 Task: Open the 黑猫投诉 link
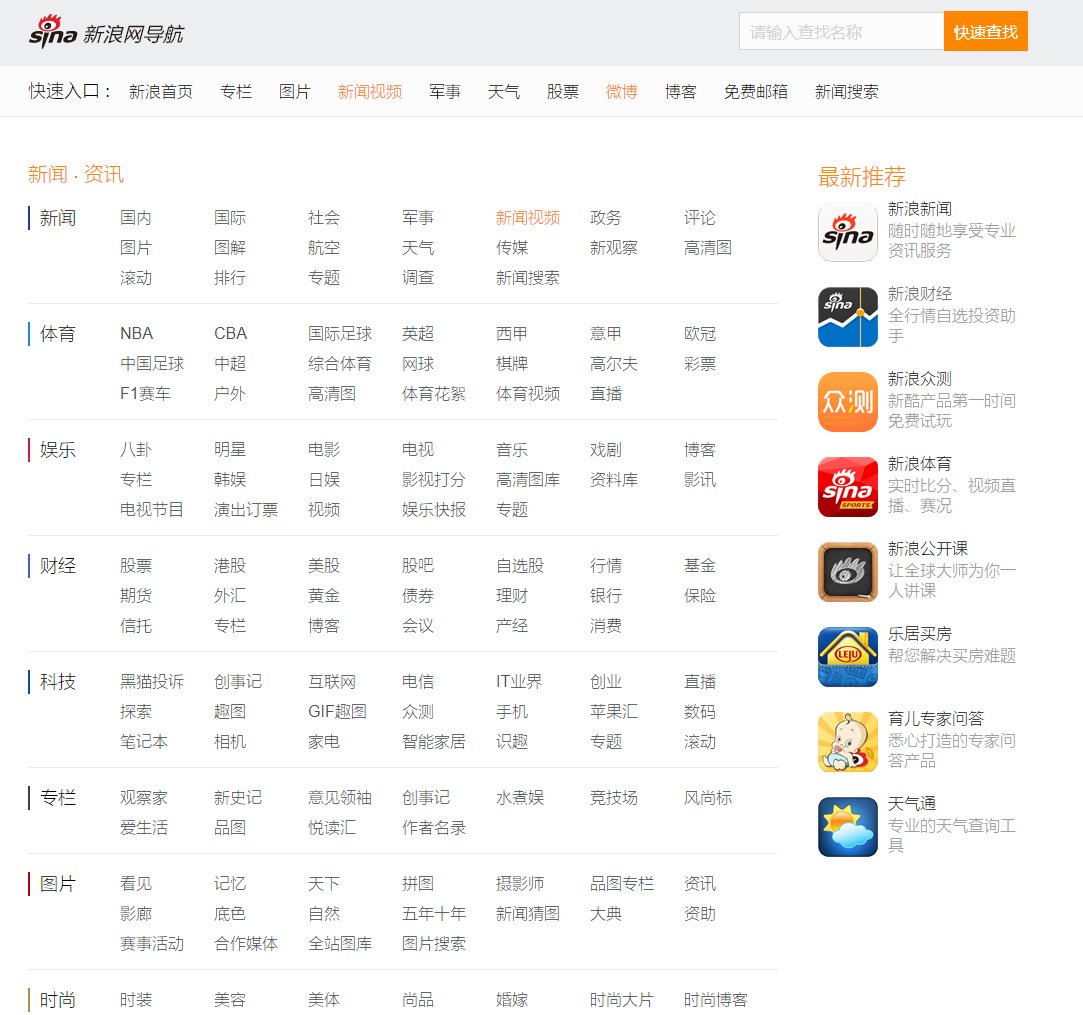(152, 682)
